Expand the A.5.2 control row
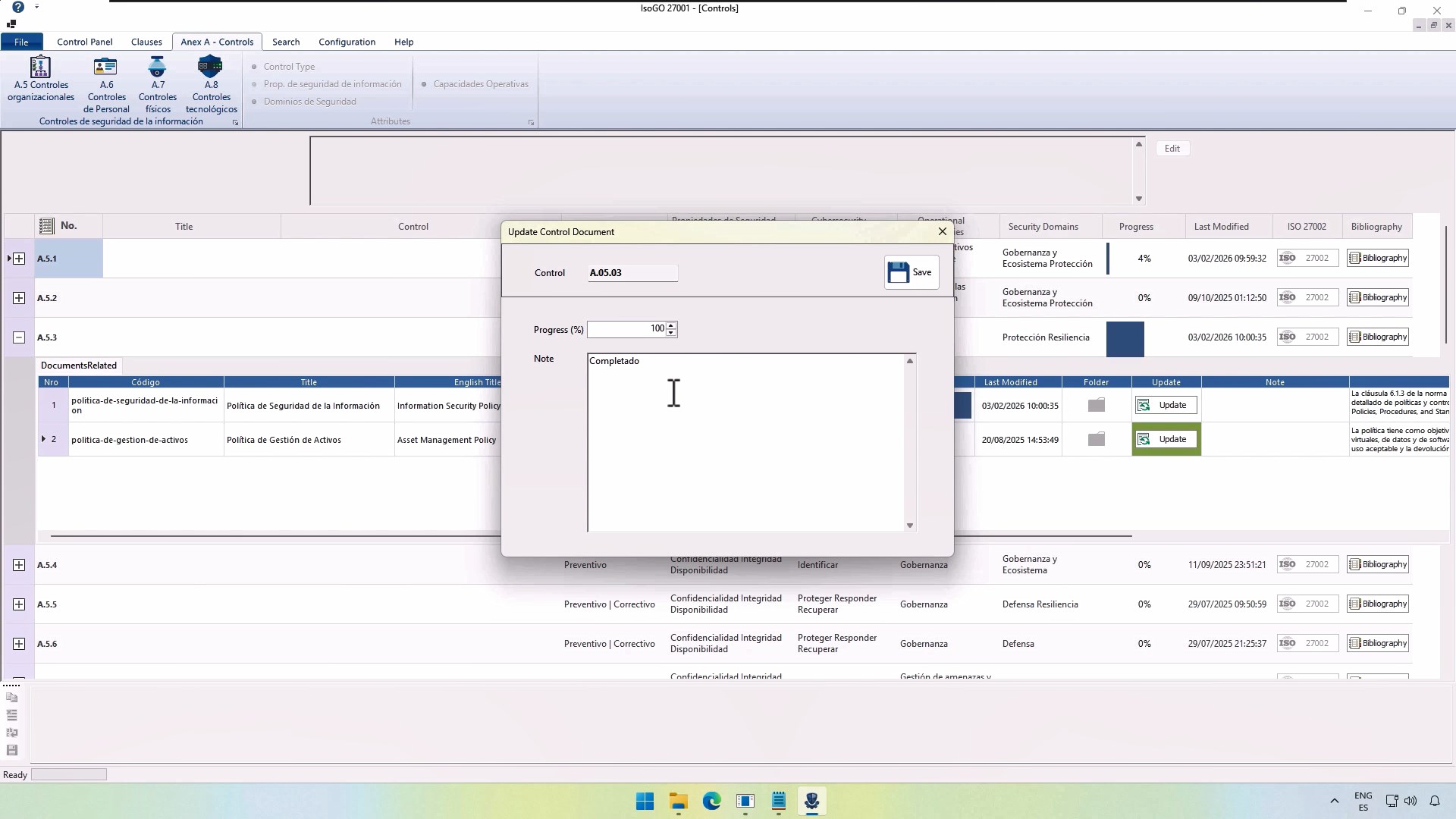Viewport: 1456px width, 819px height. pos(19,298)
